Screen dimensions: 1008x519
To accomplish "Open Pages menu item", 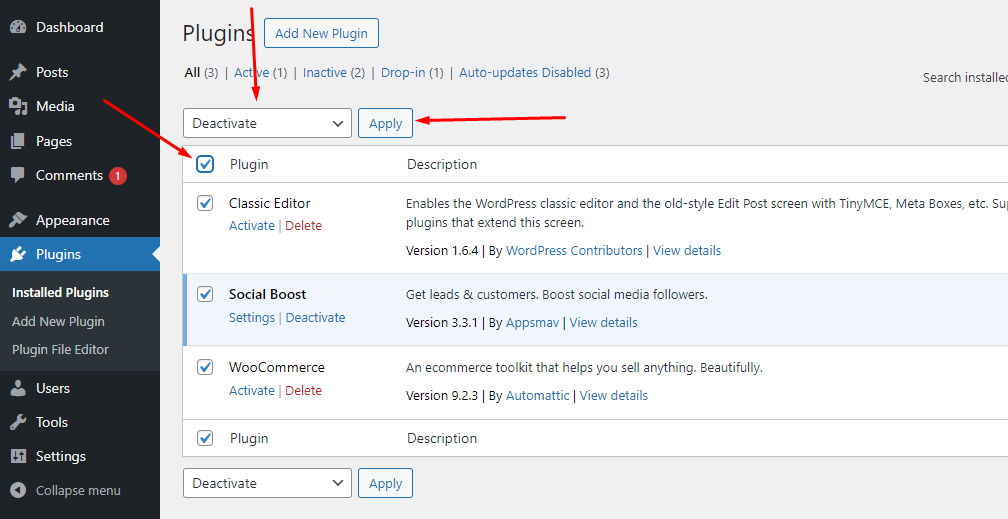I will (x=54, y=141).
